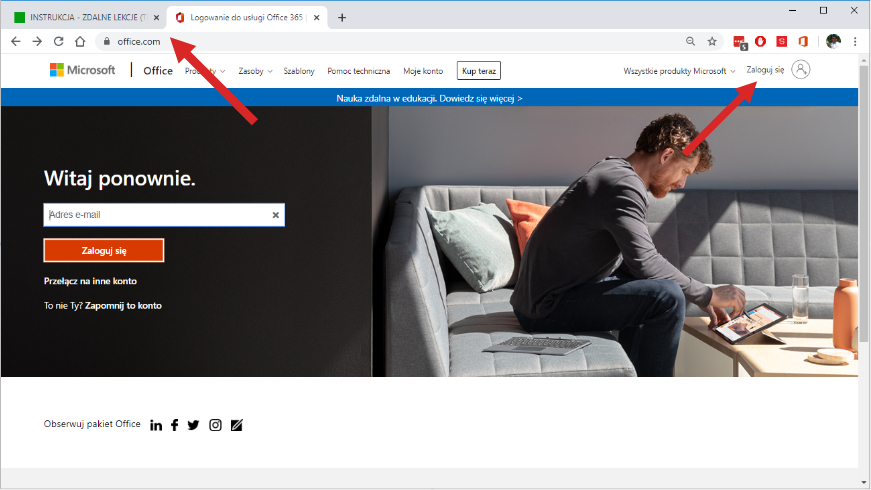
Task: Open Pomoc techniczna menu item
Action: pyautogui.click(x=359, y=71)
